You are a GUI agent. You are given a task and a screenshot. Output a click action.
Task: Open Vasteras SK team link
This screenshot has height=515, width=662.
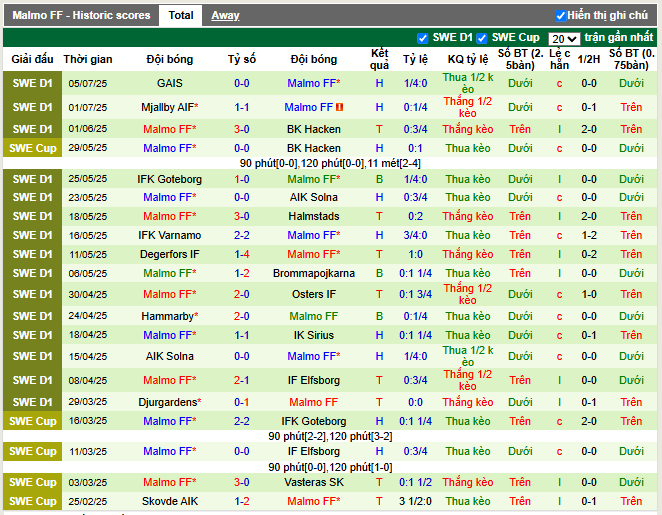tap(314, 482)
